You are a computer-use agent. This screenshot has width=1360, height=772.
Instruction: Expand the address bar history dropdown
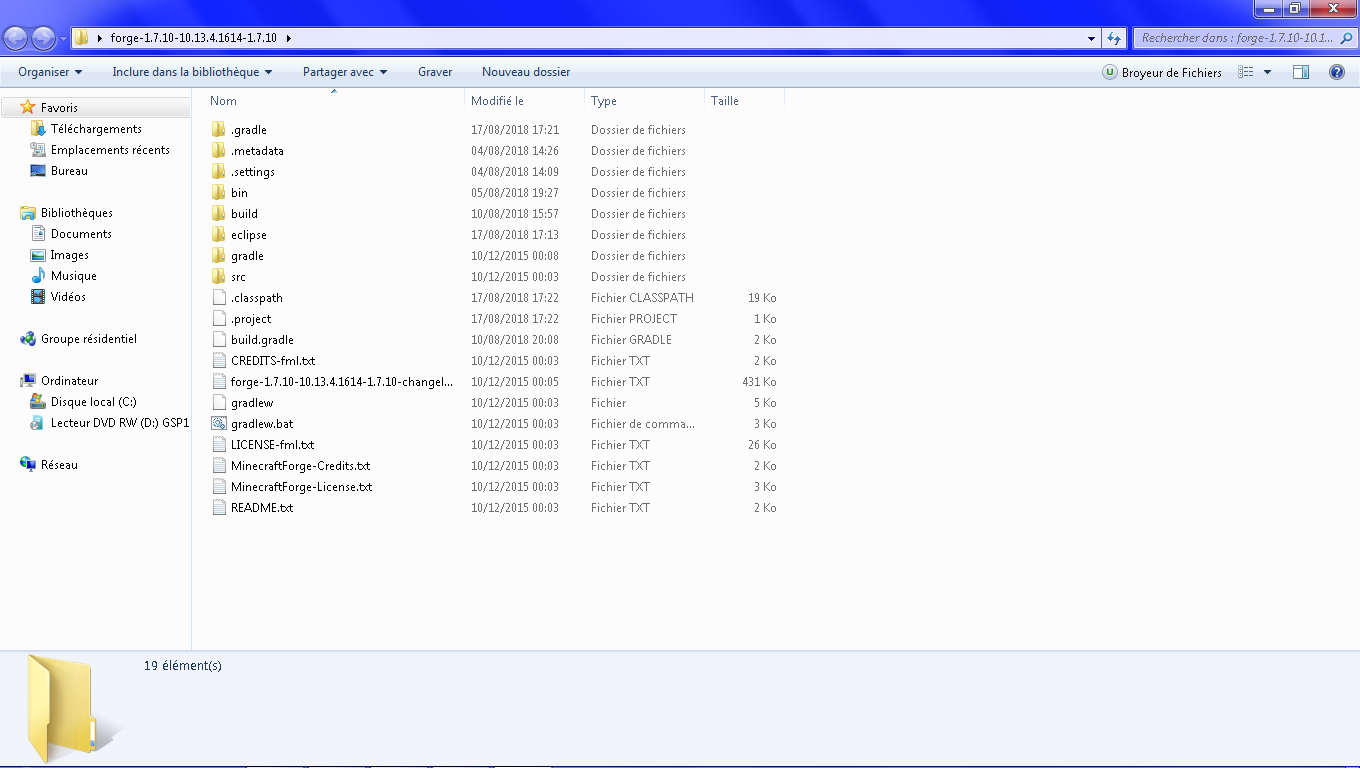coord(1091,38)
